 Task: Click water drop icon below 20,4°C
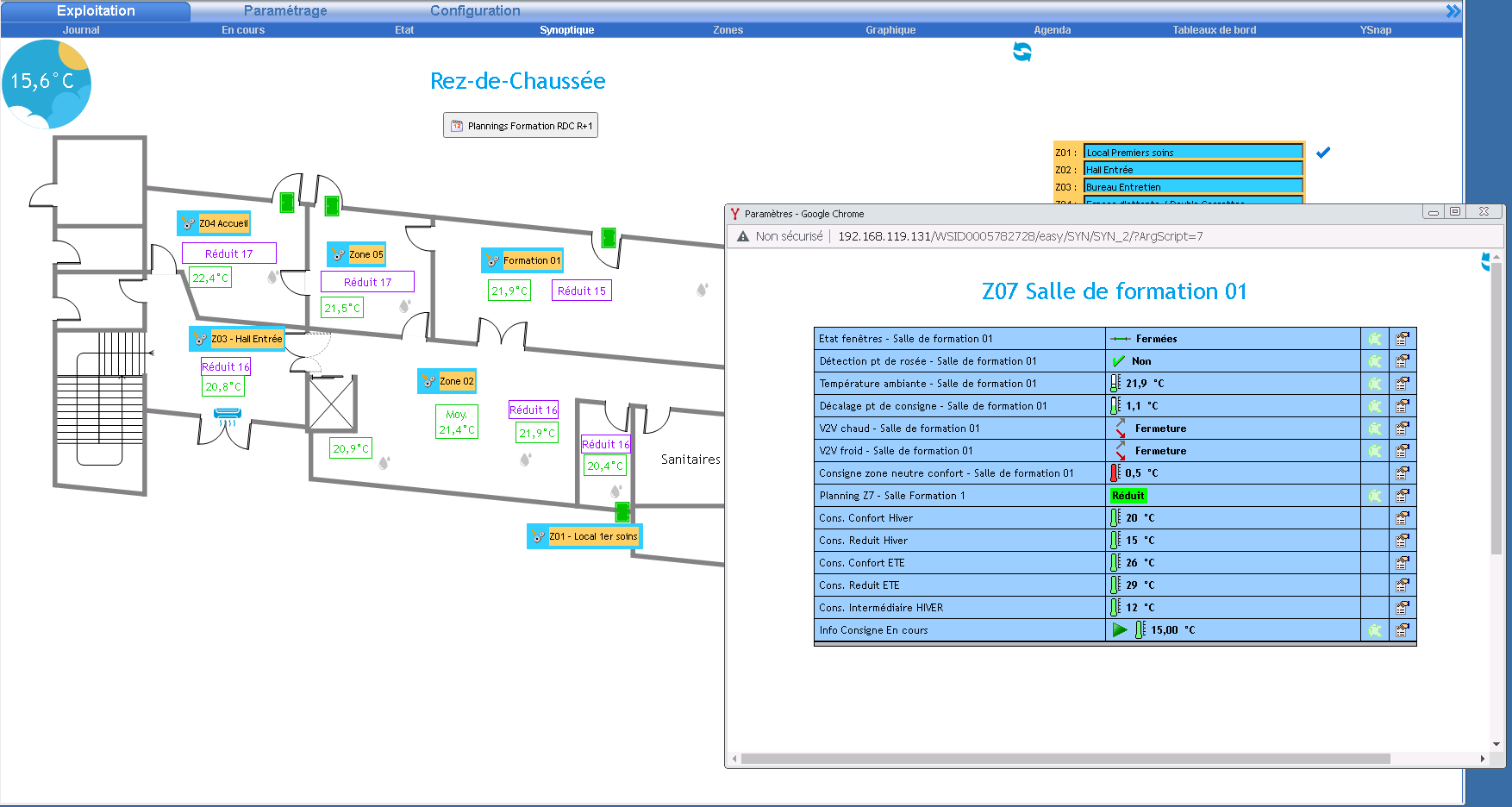616,491
